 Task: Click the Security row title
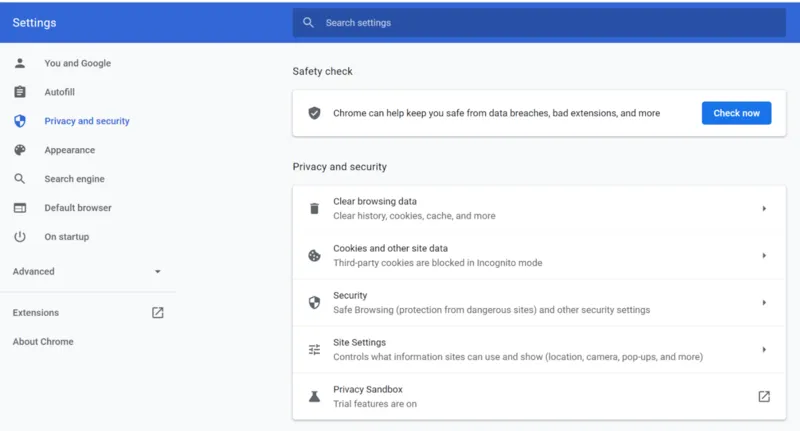tap(350, 295)
